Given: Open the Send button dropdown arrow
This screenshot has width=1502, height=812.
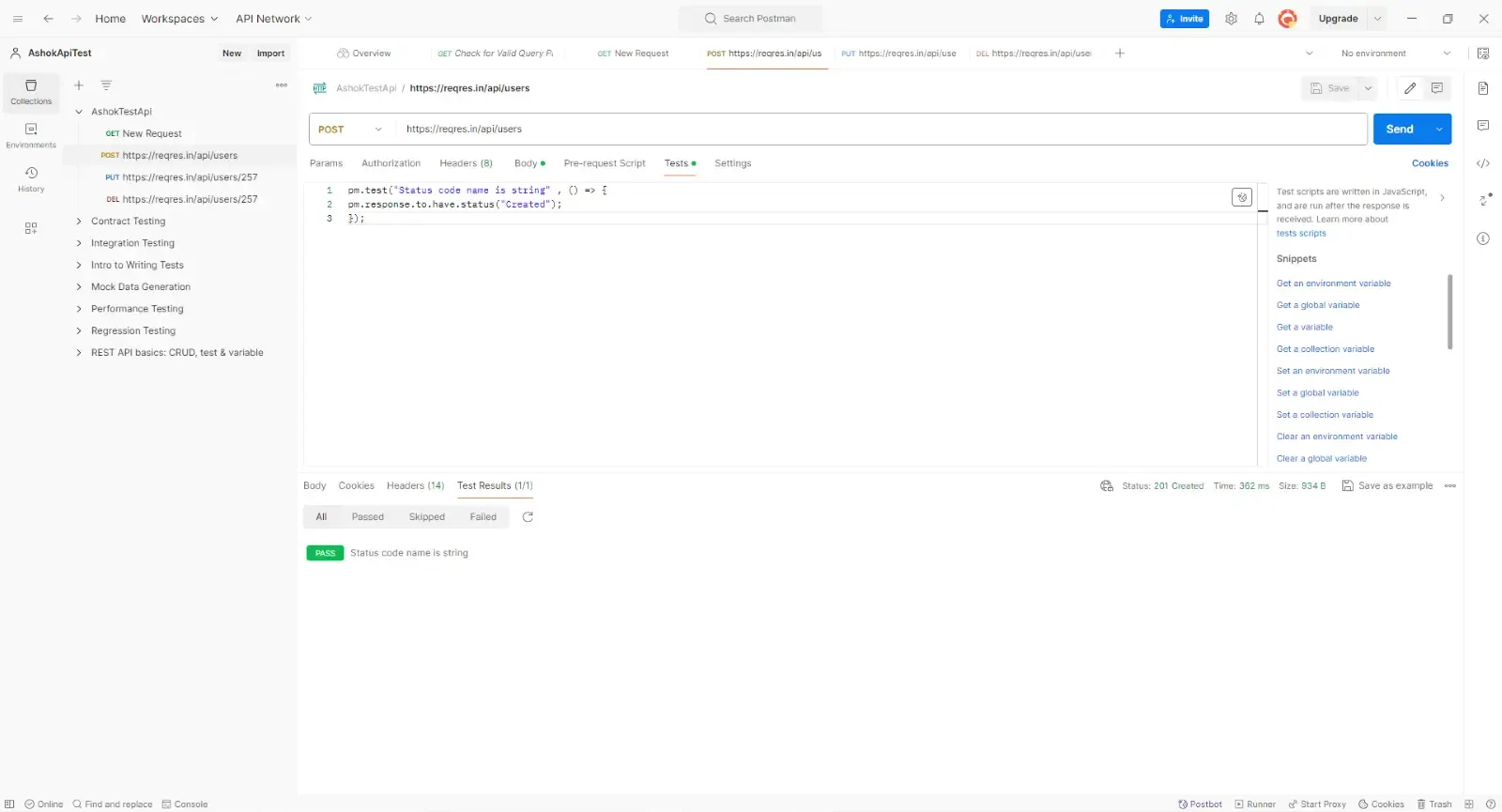Looking at the screenshot, I should [x=1439, y=130].
